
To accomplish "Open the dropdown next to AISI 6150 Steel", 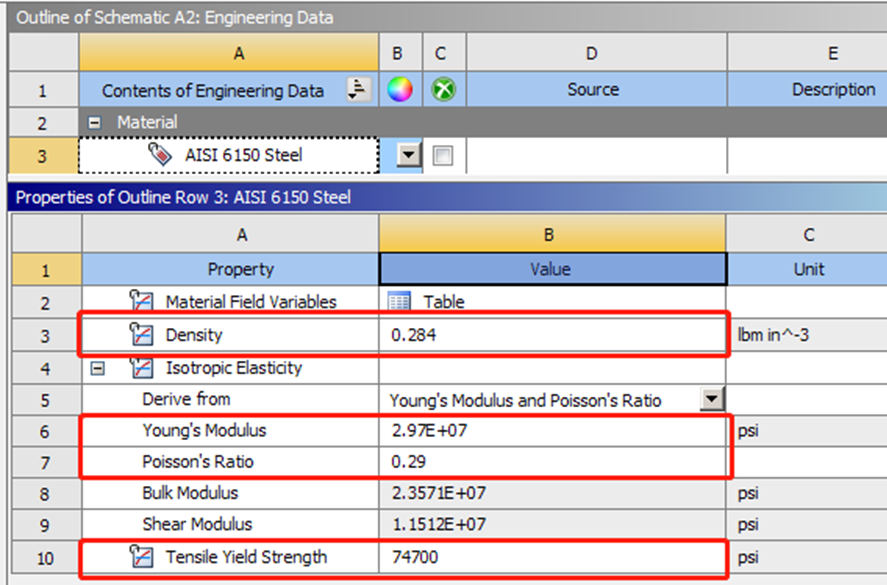I will pyautogui.click(x=408, y=154).
